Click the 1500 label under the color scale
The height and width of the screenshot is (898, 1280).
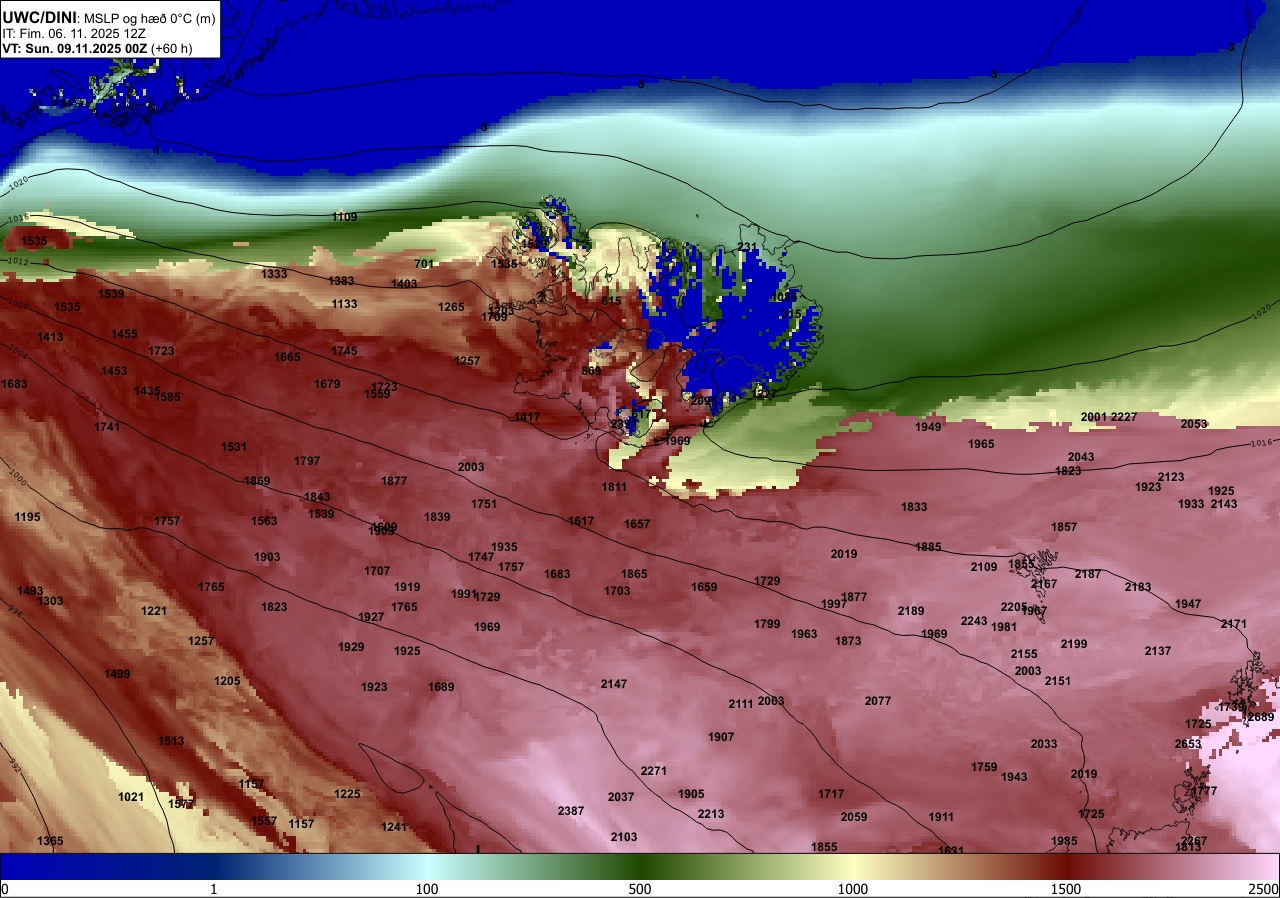tap(1066, 889)
